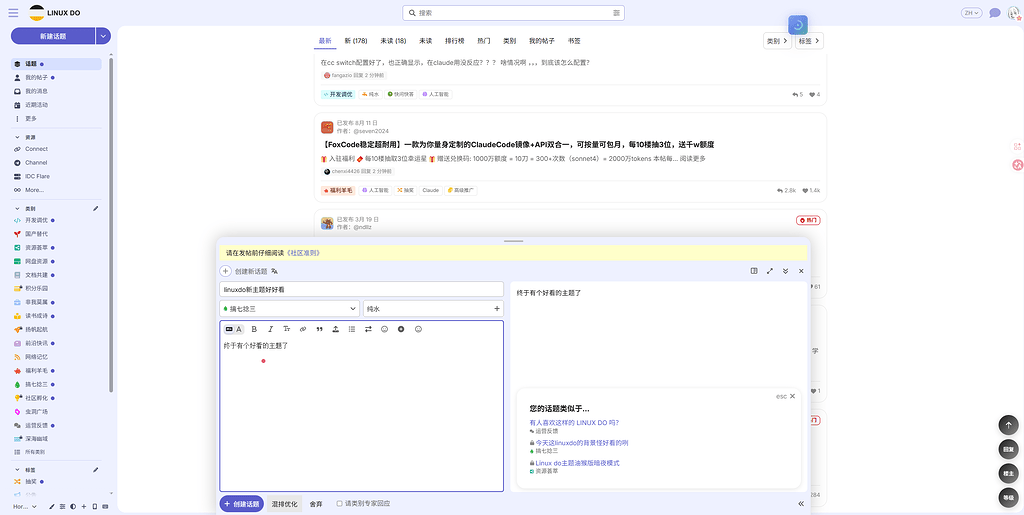
Task: Switch to the 排行榜 tab
Action: (x=455, y=40)
